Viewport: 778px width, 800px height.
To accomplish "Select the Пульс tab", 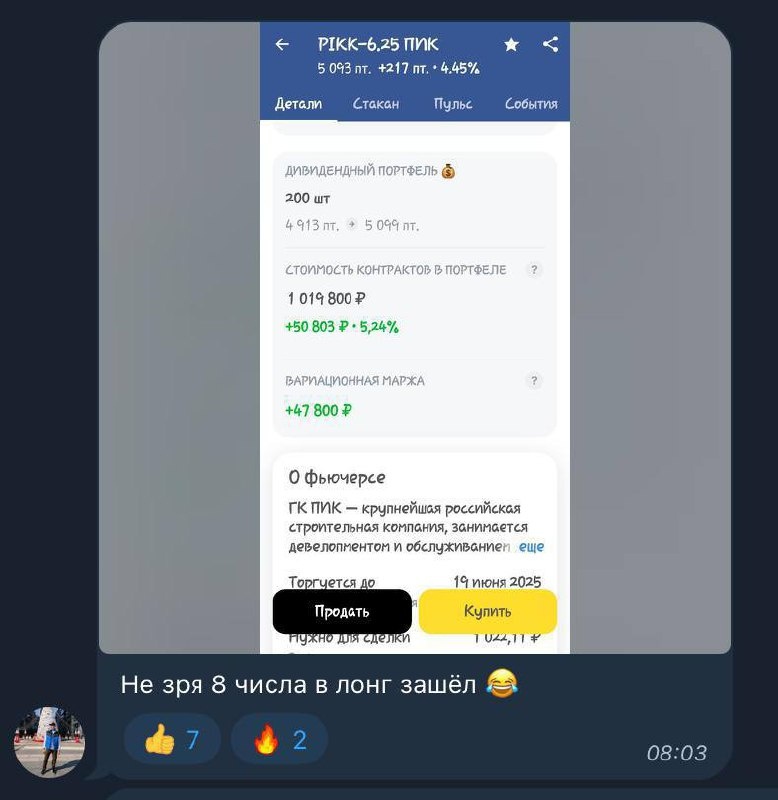I will pyautogui.click(x=453, y=104).
